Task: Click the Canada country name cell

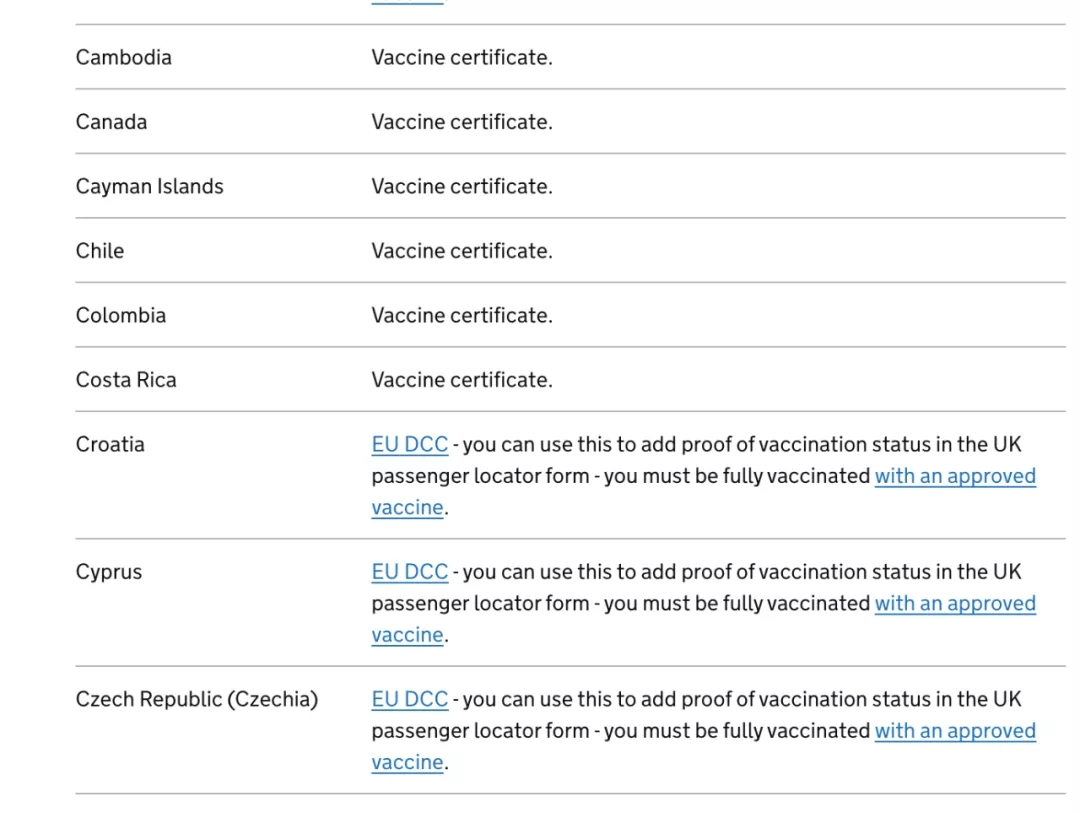Action: coord(111,122)
